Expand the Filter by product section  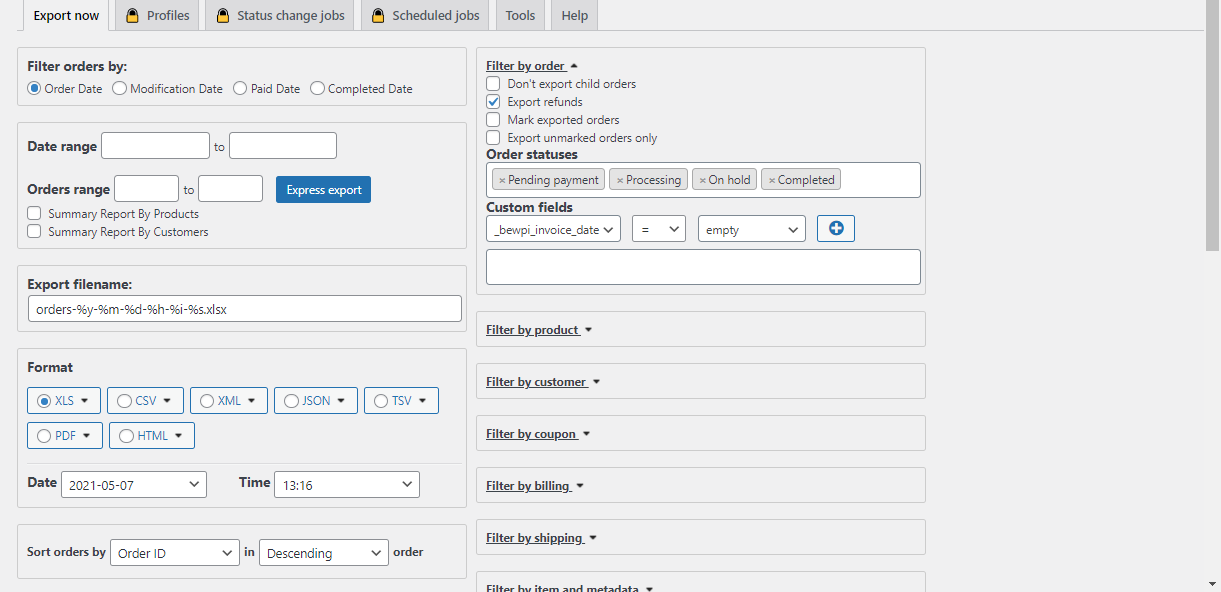click(x=539, y=330)
